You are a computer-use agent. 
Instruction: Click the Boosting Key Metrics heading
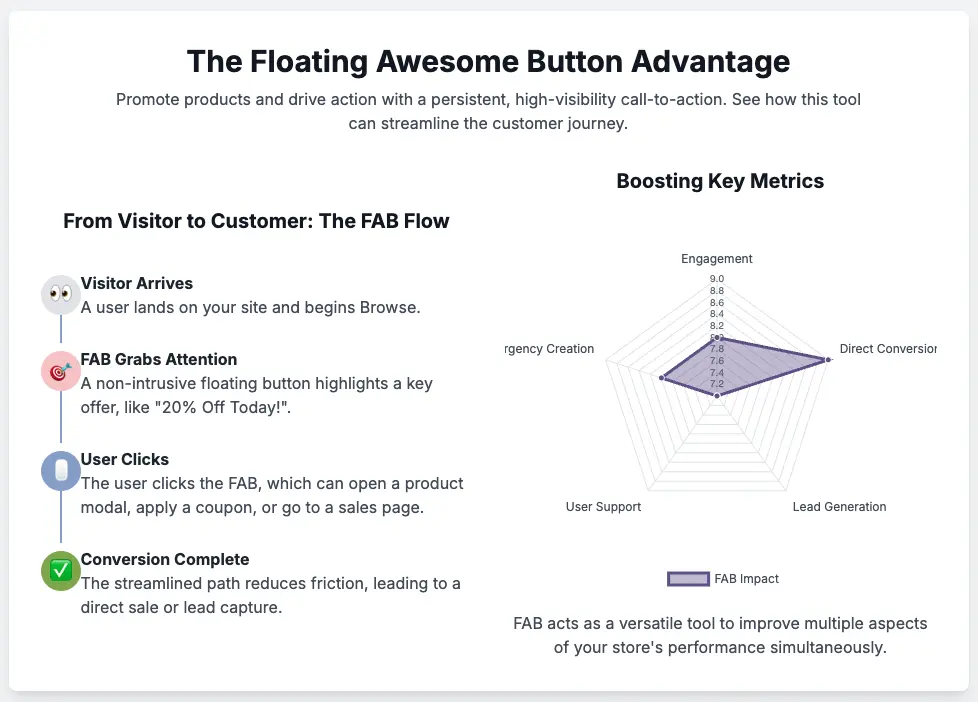[x=720, y=181]
